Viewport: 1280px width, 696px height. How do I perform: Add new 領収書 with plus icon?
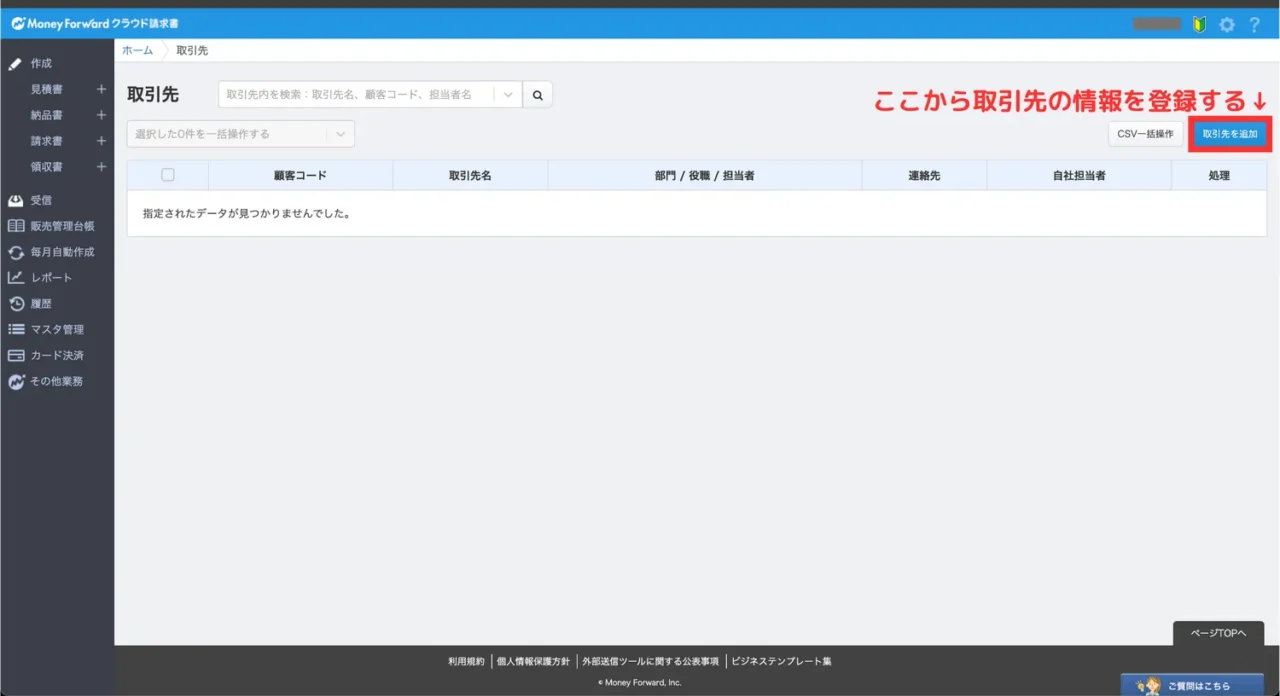coord(101,167)
